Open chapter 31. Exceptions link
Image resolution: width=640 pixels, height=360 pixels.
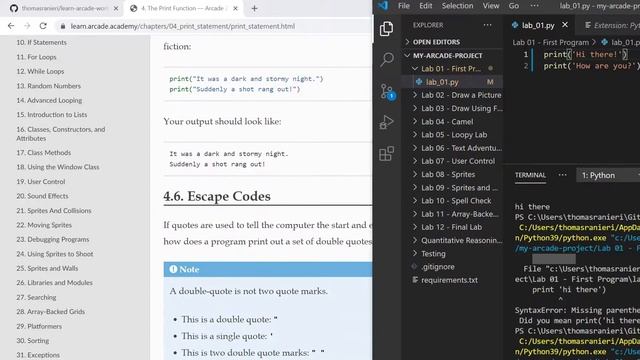[38, 355]
